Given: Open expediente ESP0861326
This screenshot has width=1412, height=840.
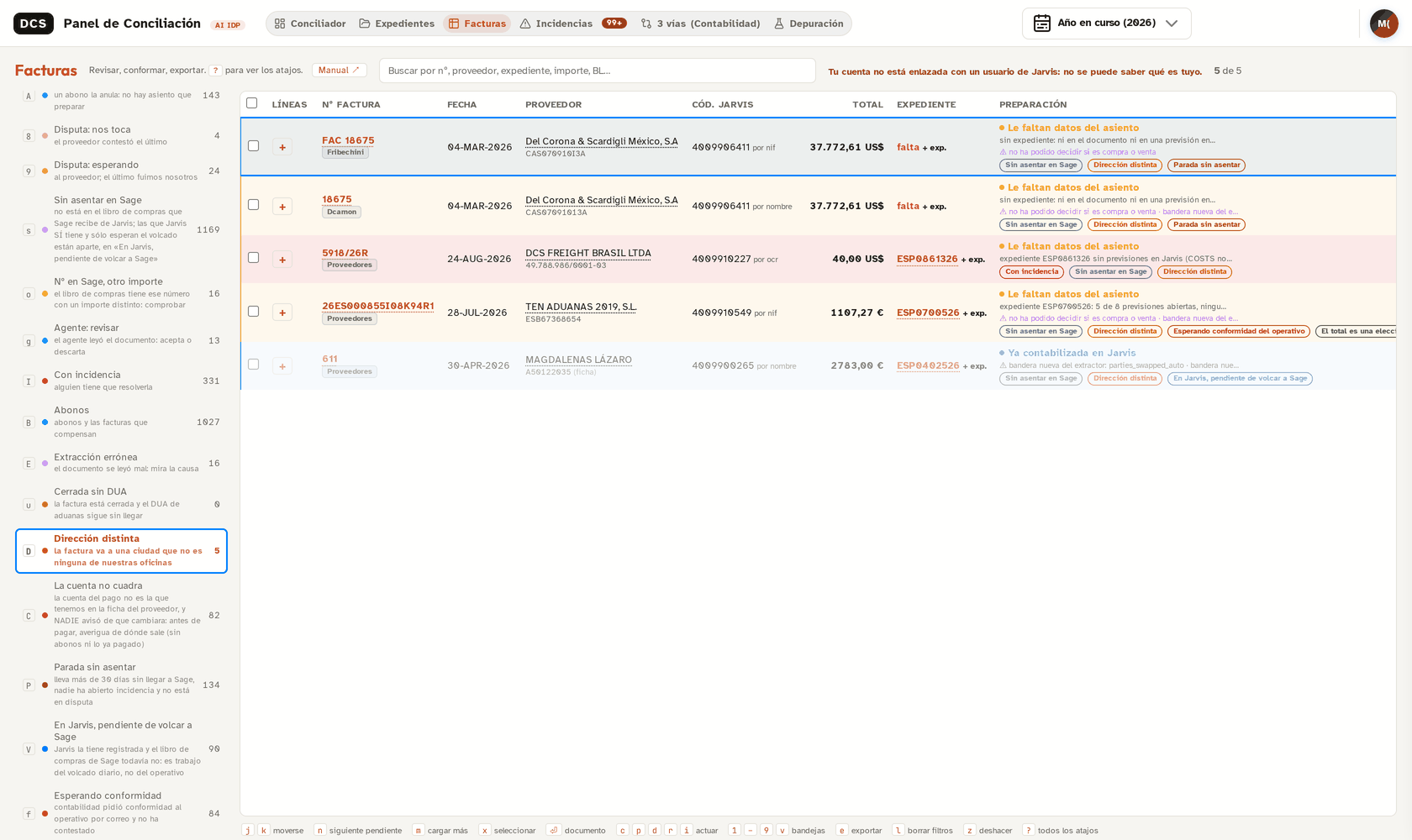Looking at the screenshot, I should click(x=927, y=259).
